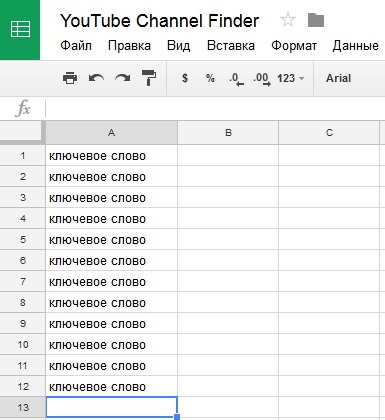Select row 8 header
Viewport: 385px width, 420px height.
coord(23,302)
